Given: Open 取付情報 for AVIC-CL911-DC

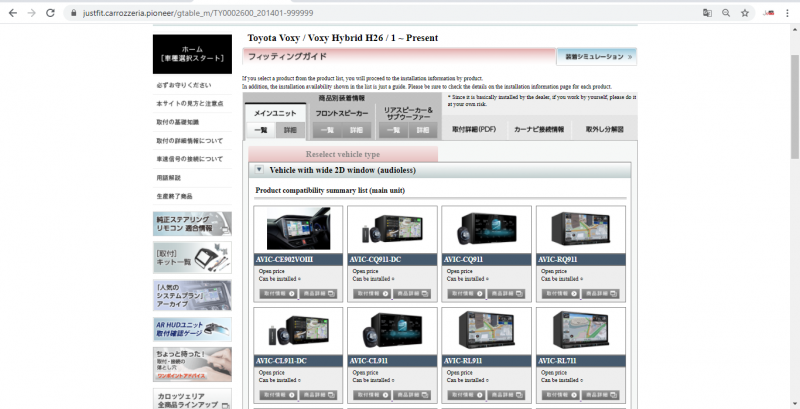Looking at the screenshot, I should coord(279,395).
